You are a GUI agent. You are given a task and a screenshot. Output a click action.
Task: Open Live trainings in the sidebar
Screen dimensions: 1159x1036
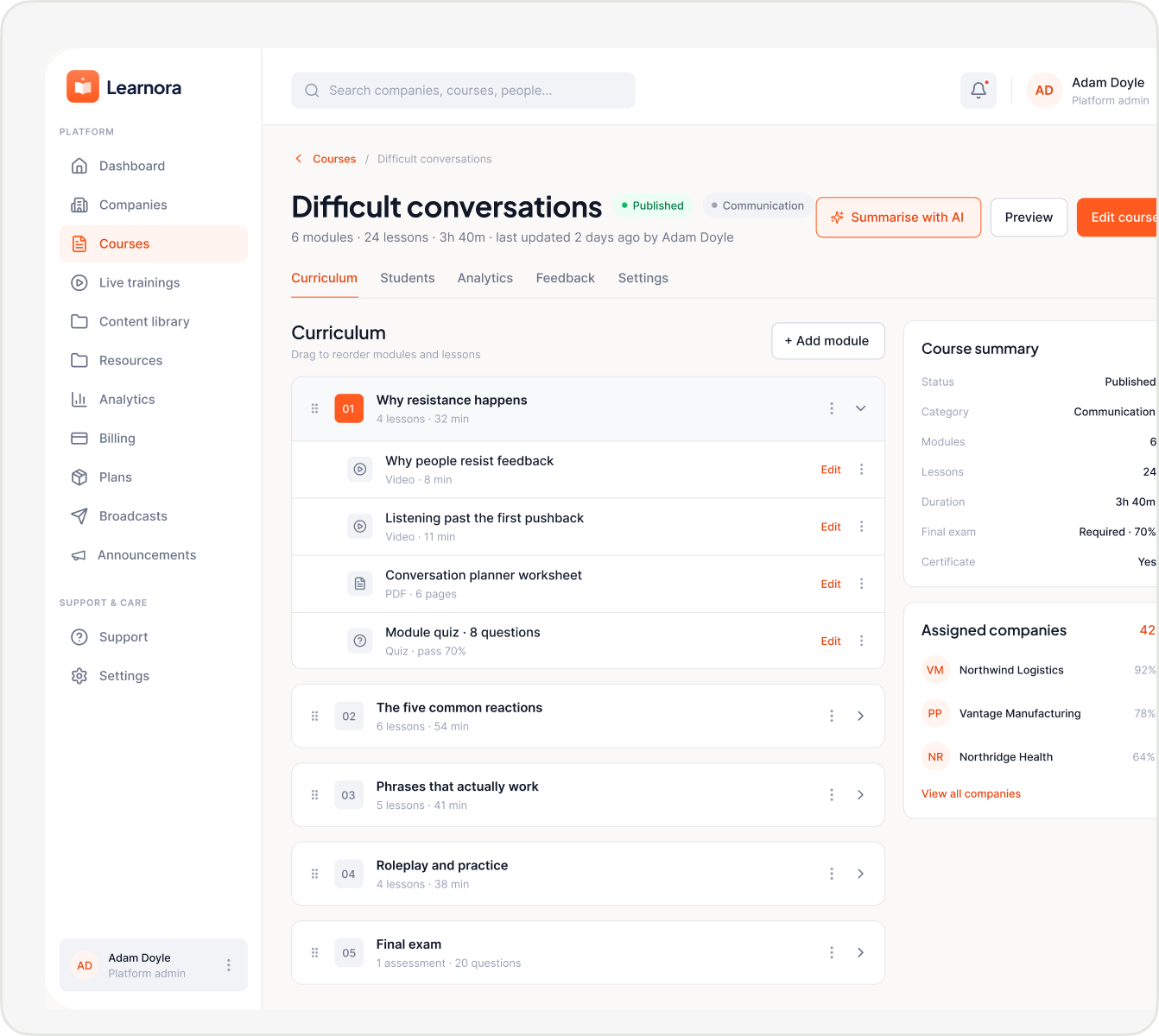tap(154, 282)
